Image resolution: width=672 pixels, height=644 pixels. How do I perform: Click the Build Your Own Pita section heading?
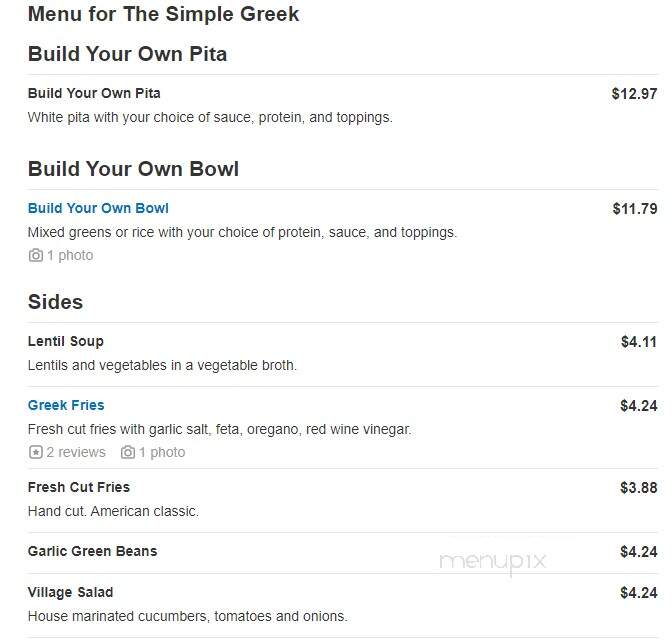pos(127,54)
